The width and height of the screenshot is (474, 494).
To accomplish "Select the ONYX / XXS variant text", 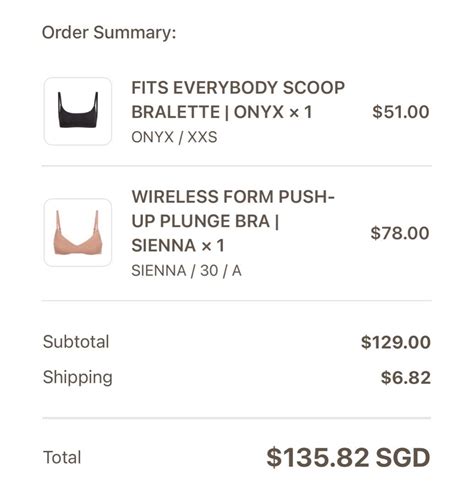I will [x=174, y=137].
